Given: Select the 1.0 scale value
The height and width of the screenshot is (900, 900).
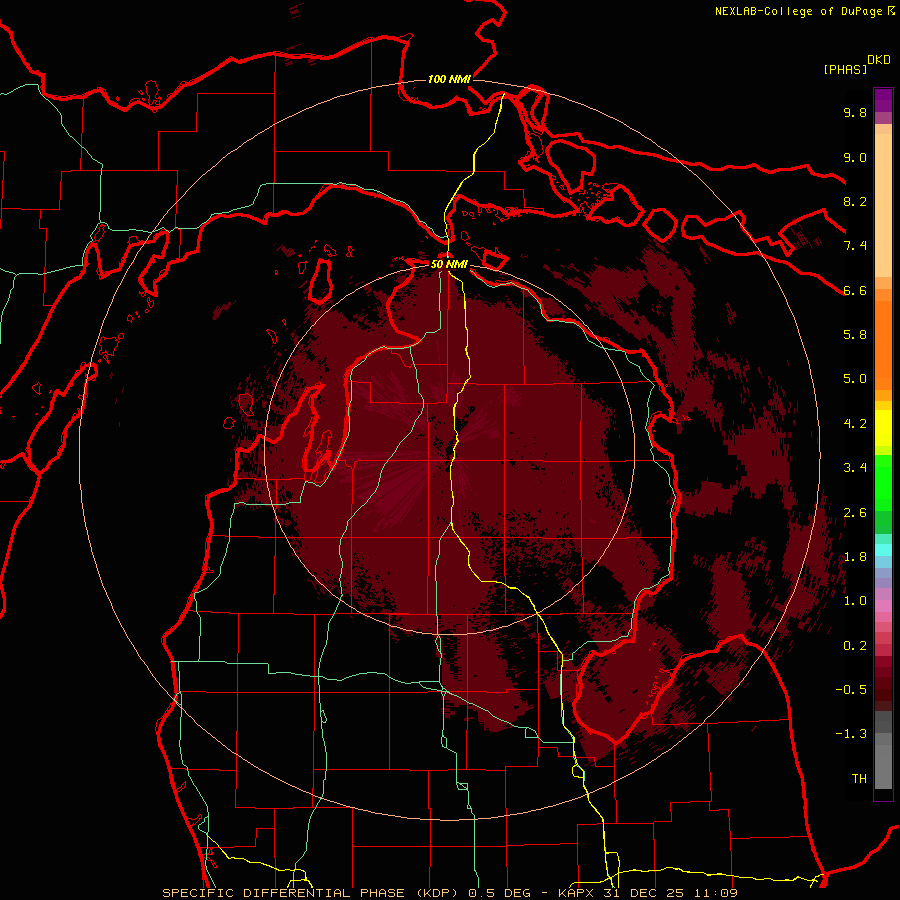Looking at the screenshot, I should (x=855, y=601).
